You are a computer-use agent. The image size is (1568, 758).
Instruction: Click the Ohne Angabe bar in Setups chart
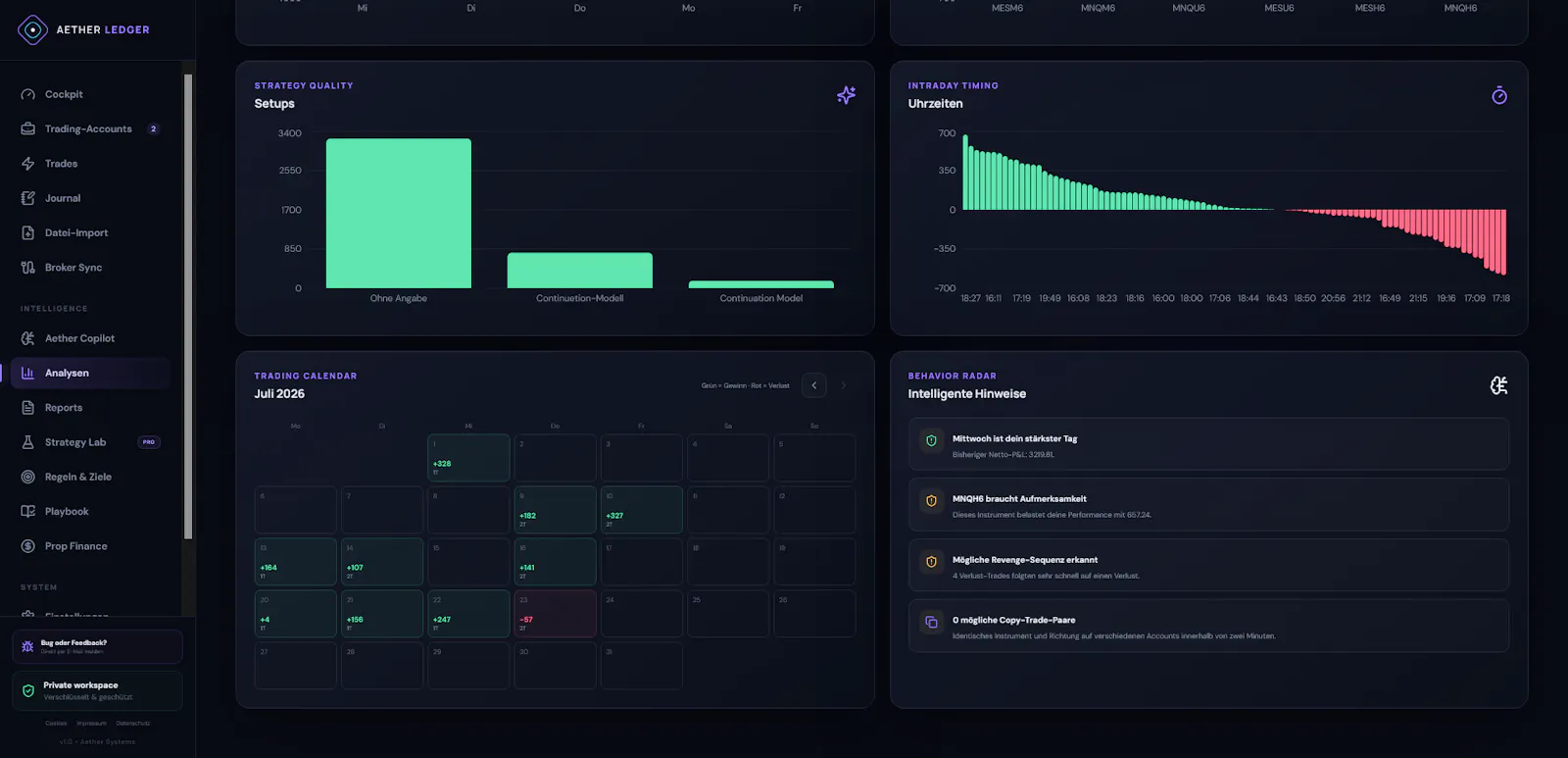click(x=399, y=214)
